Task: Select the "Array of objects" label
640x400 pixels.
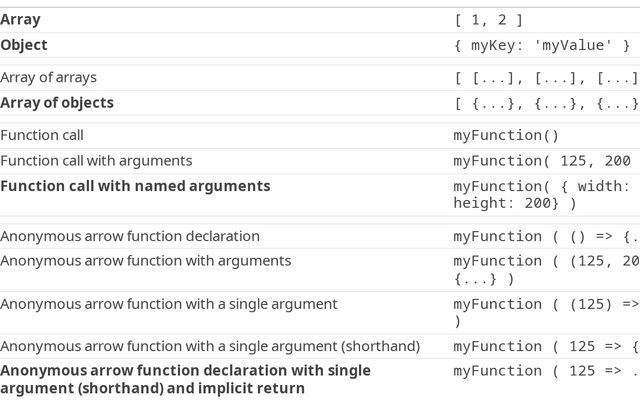Action: click(57, 103)
